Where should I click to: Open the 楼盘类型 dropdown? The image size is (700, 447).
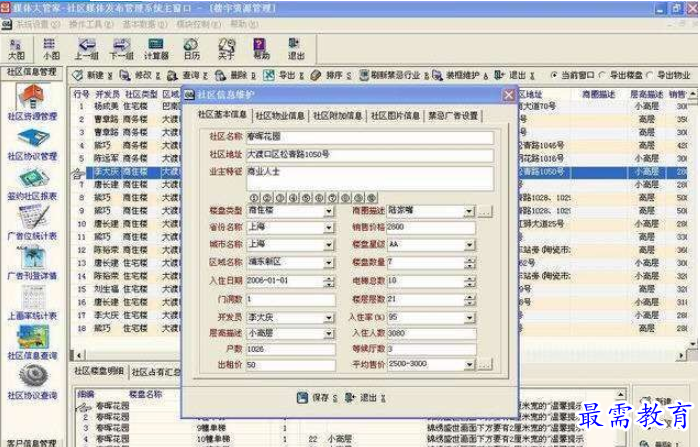pos(329,211)
